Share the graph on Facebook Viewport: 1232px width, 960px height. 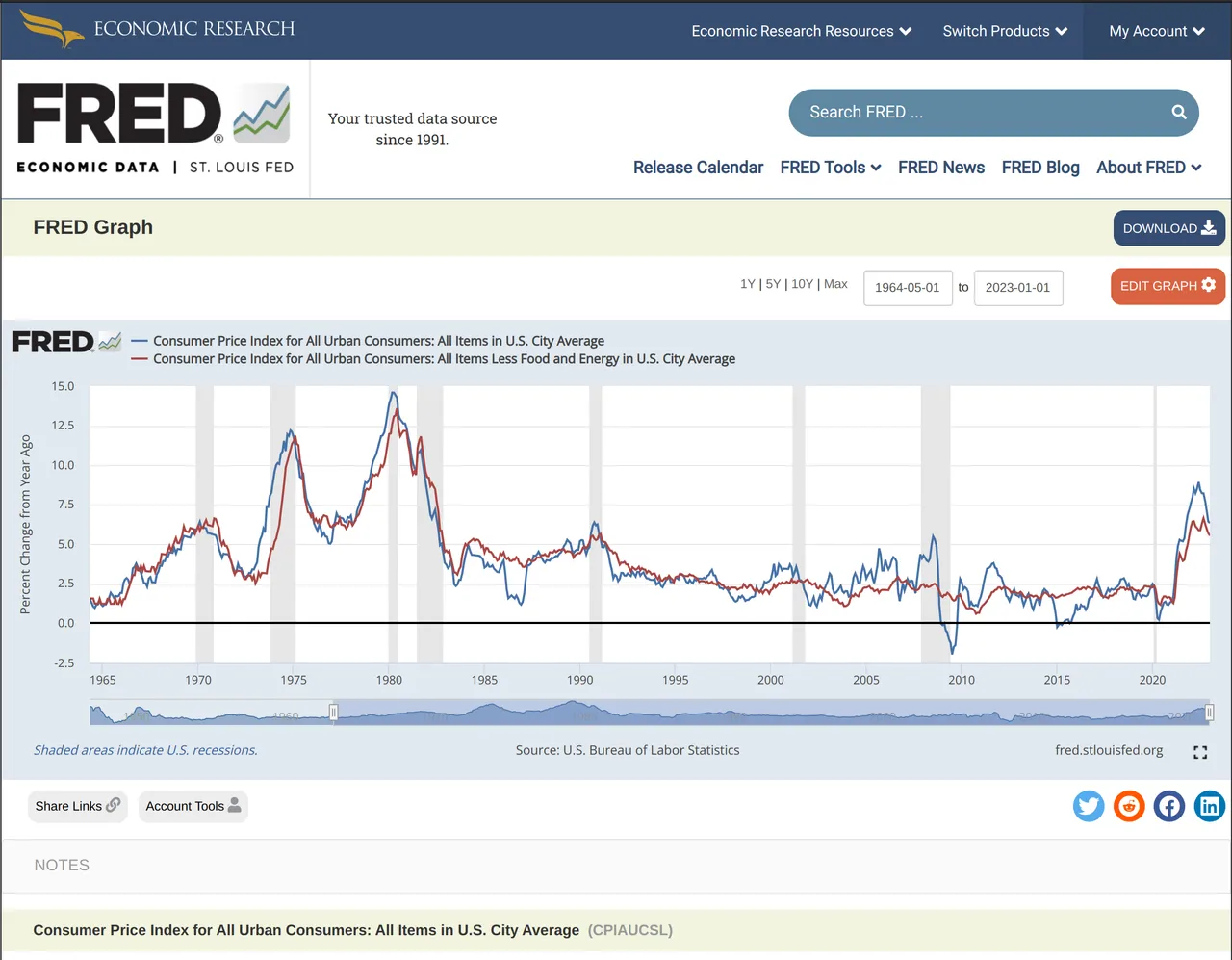pyautogui.click(x=1169, y=806)
